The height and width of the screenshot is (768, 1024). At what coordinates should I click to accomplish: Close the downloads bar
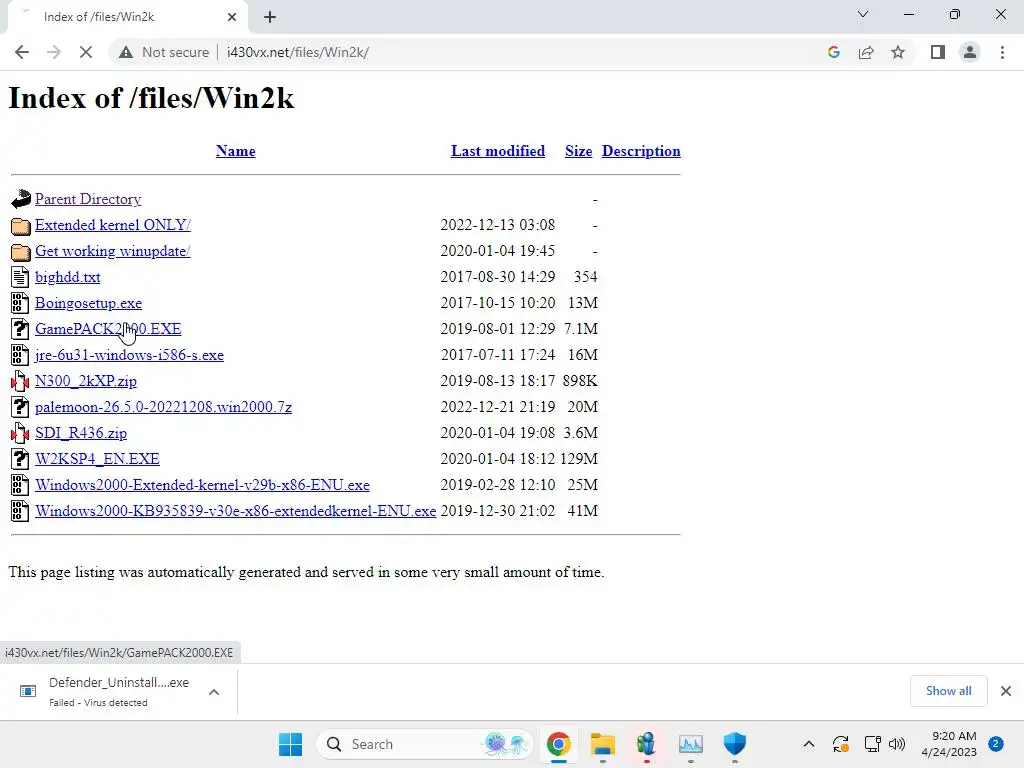[1006, 691]
